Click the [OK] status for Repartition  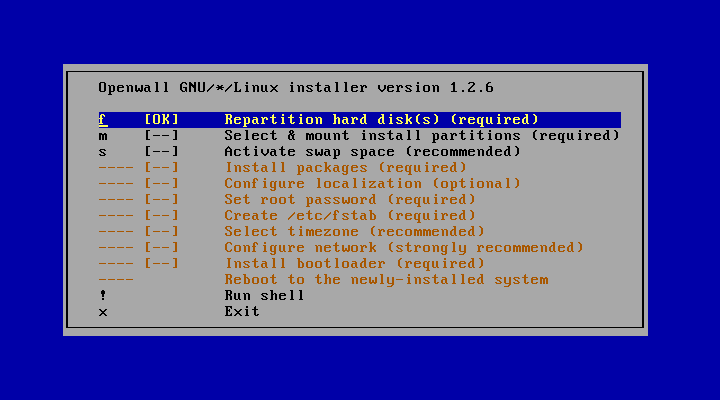[x=161, y=120]
